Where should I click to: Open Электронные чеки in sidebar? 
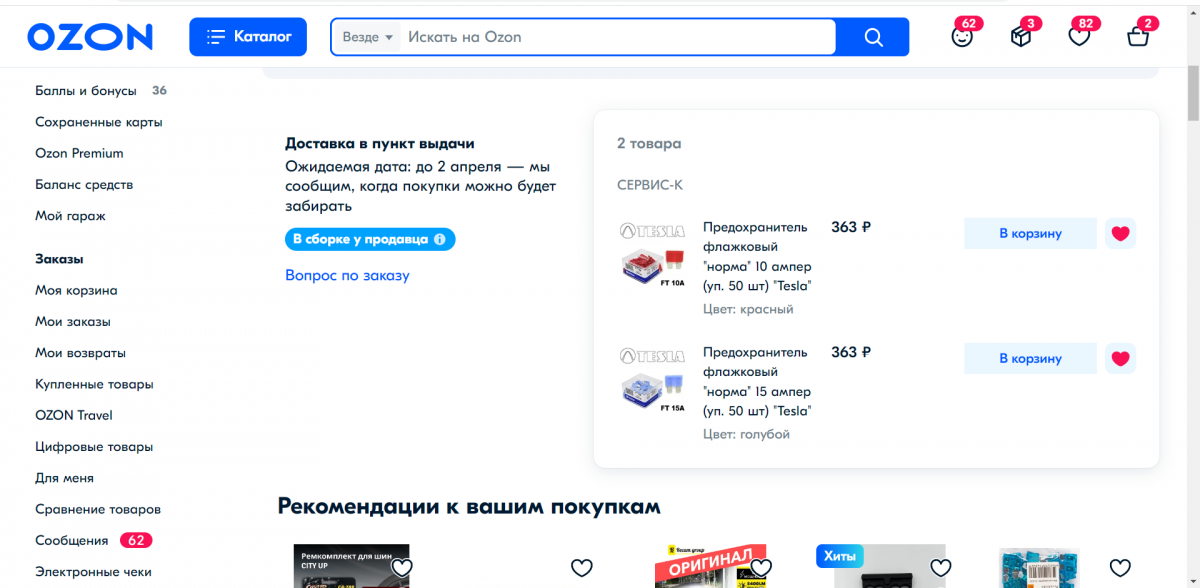coord(93,572)
